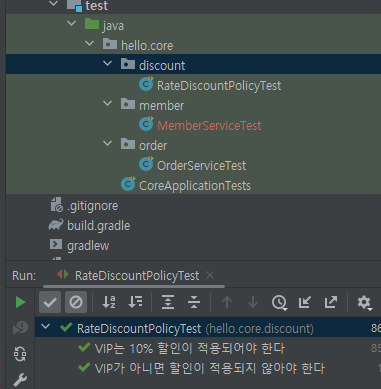Click Import Tests icon
This screenshot has height=389, width=381.
point(305,302)
